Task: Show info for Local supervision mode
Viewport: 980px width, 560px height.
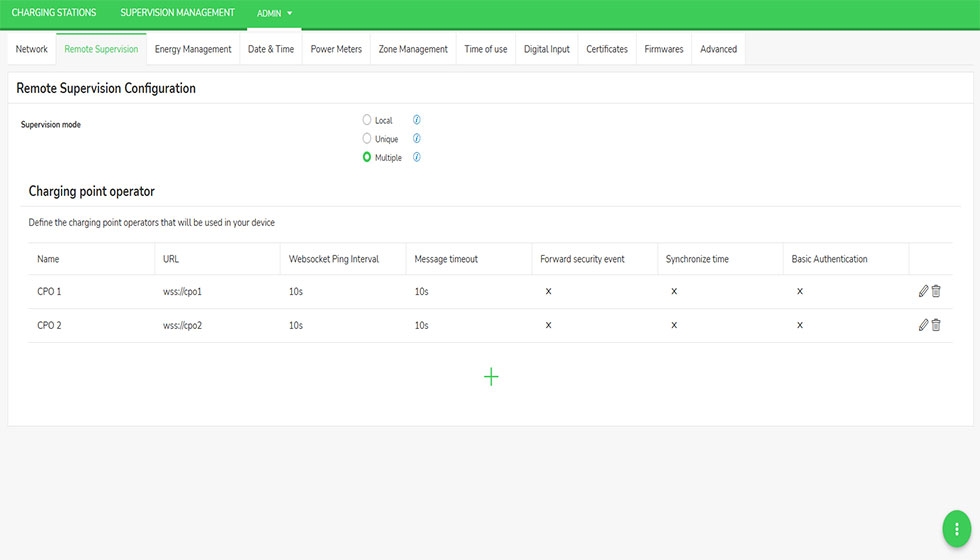Action: (x=417, y=120)
